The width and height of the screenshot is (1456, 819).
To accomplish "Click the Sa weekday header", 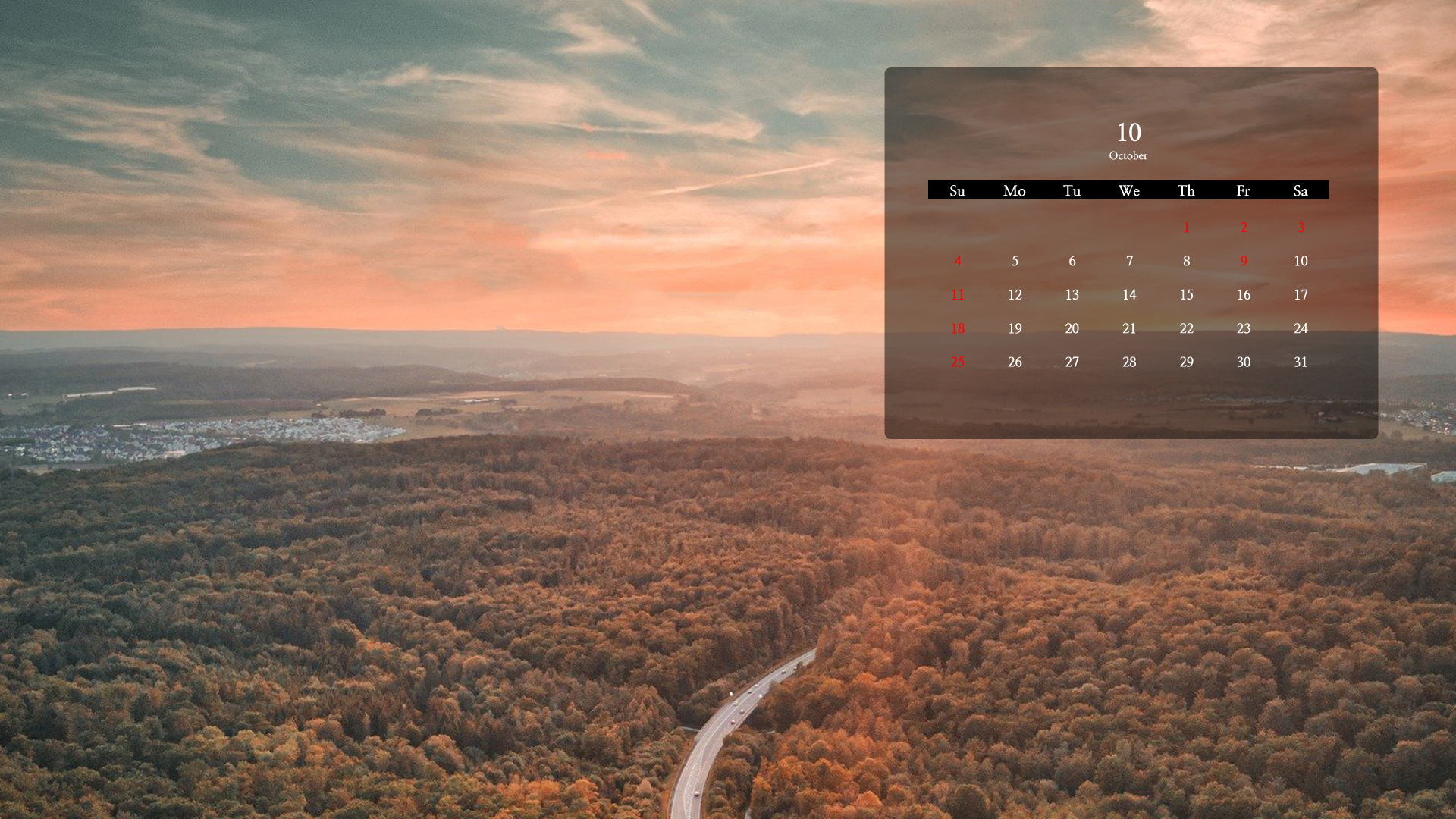I will 1301,190.
